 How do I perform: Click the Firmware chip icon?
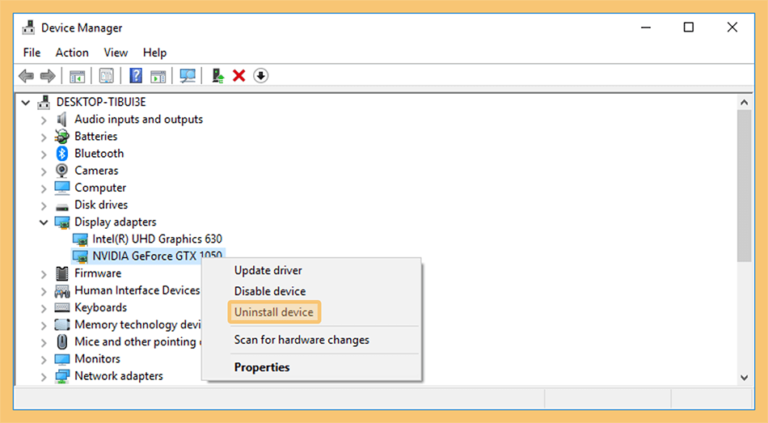(x=62, y=273)
